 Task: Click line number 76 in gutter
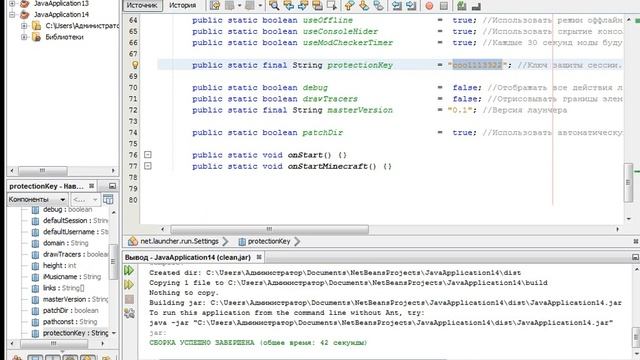tap(133, 155)
